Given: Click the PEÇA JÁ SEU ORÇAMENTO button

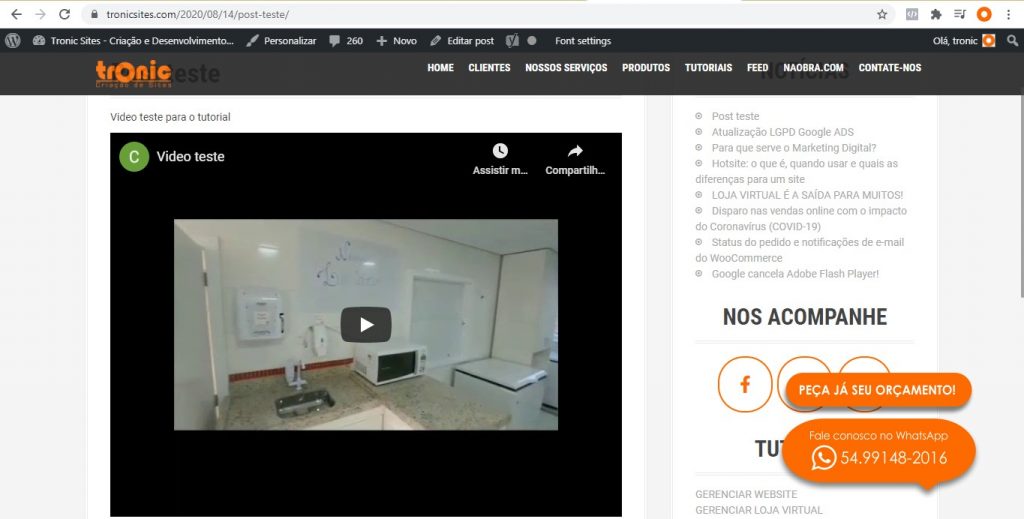Looking at the screenshot, I should click(877, 390).
